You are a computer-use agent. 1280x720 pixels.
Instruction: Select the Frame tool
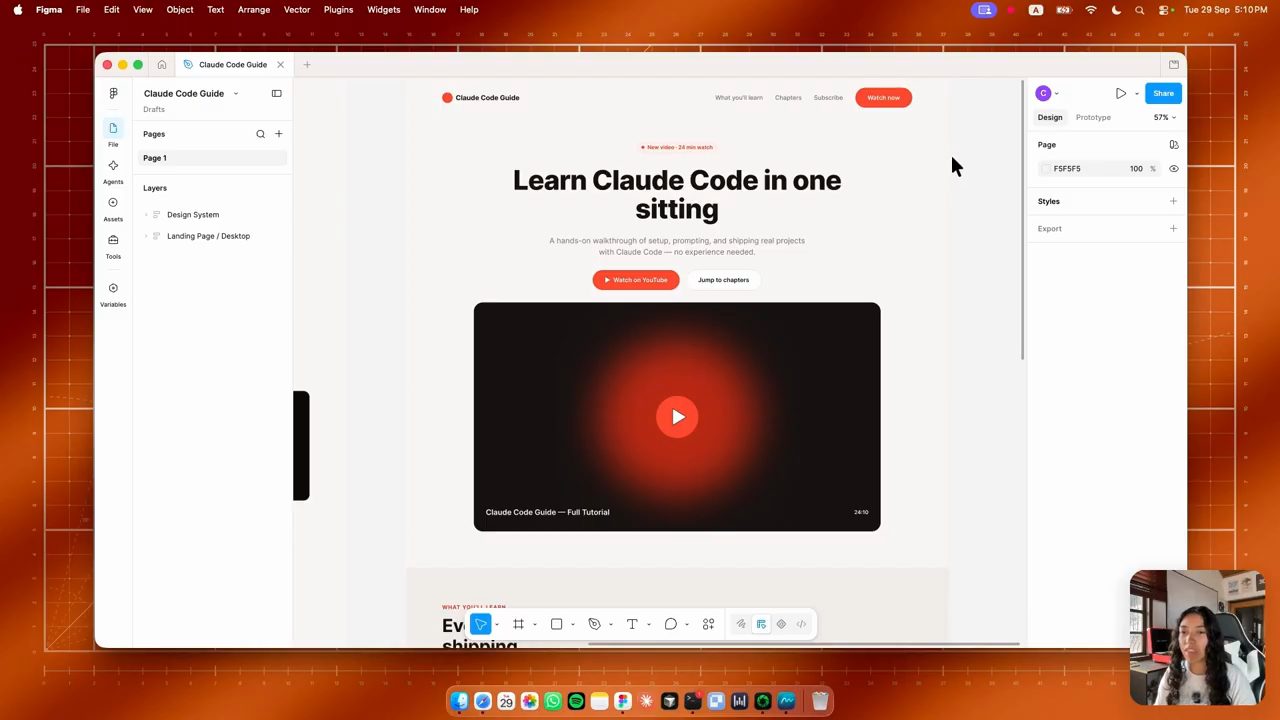(518, 624)
